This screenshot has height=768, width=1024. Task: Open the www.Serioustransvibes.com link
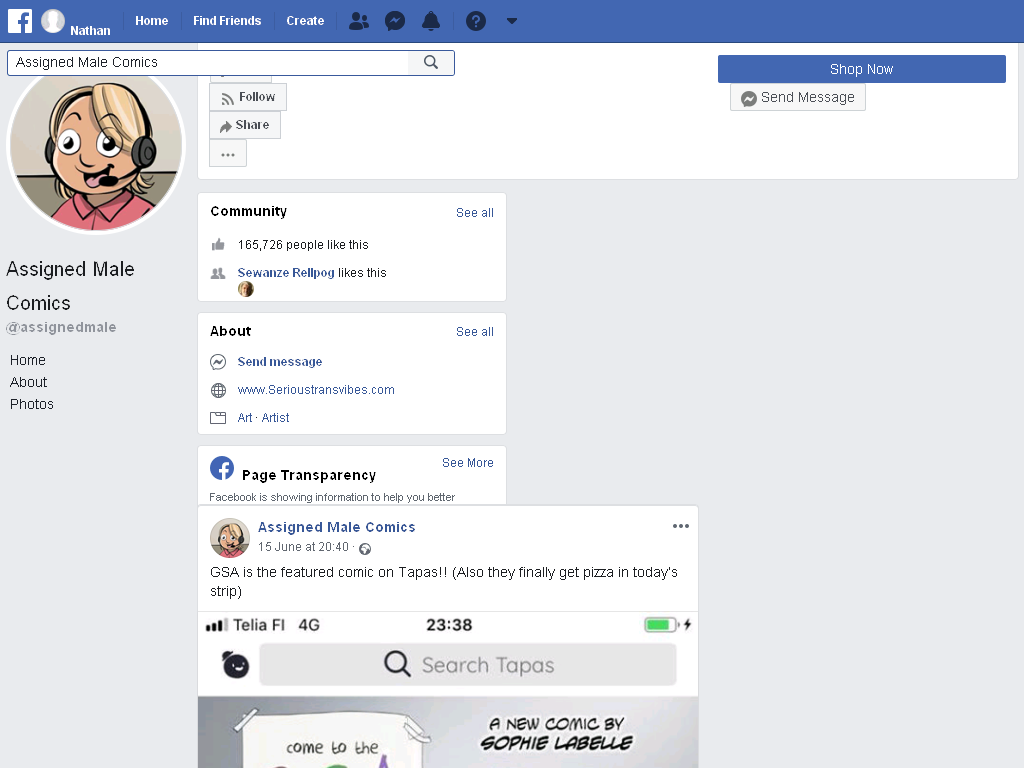tap(316, 390)
